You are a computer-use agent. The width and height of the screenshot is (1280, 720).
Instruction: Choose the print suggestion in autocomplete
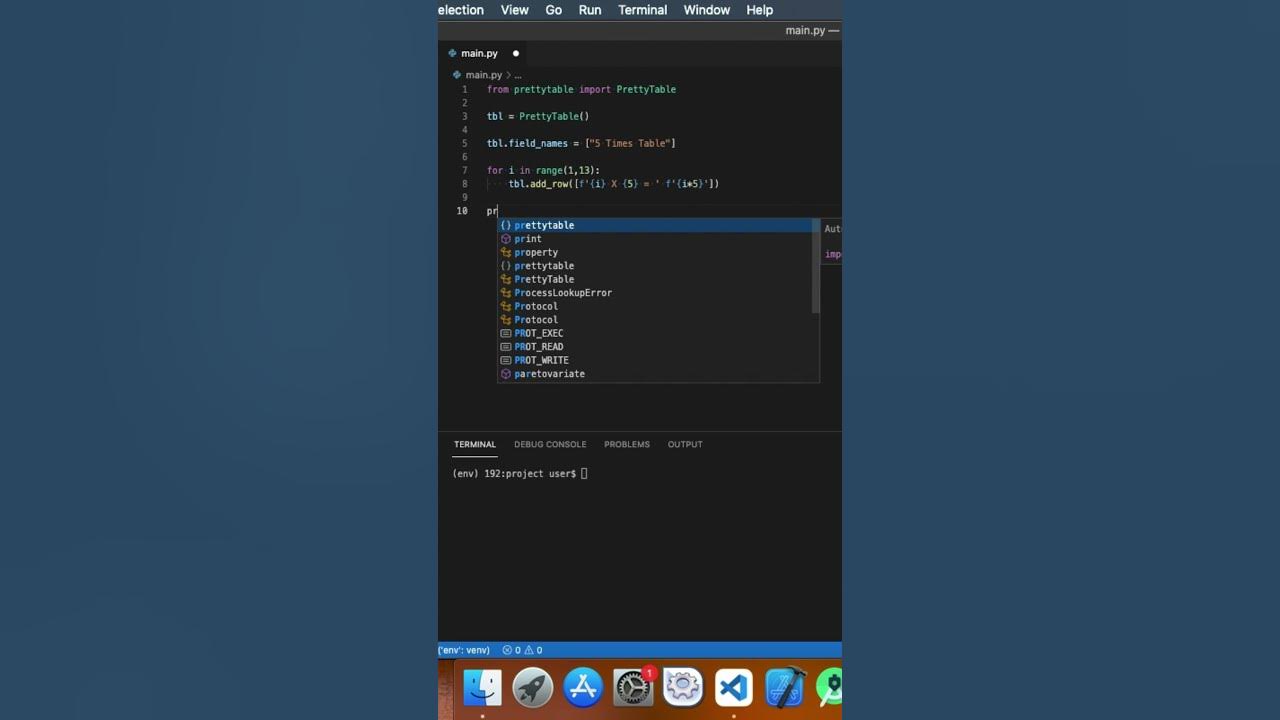pyautogui.click(x=658, y=239)
